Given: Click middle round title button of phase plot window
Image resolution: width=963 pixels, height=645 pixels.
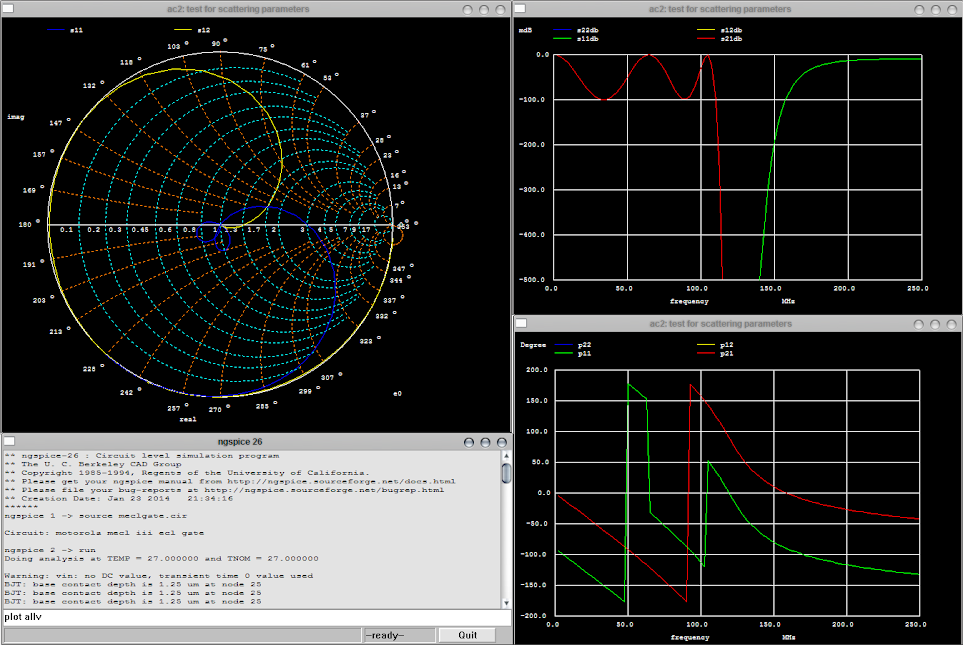Looking at the screenshot, I should 935,324.
